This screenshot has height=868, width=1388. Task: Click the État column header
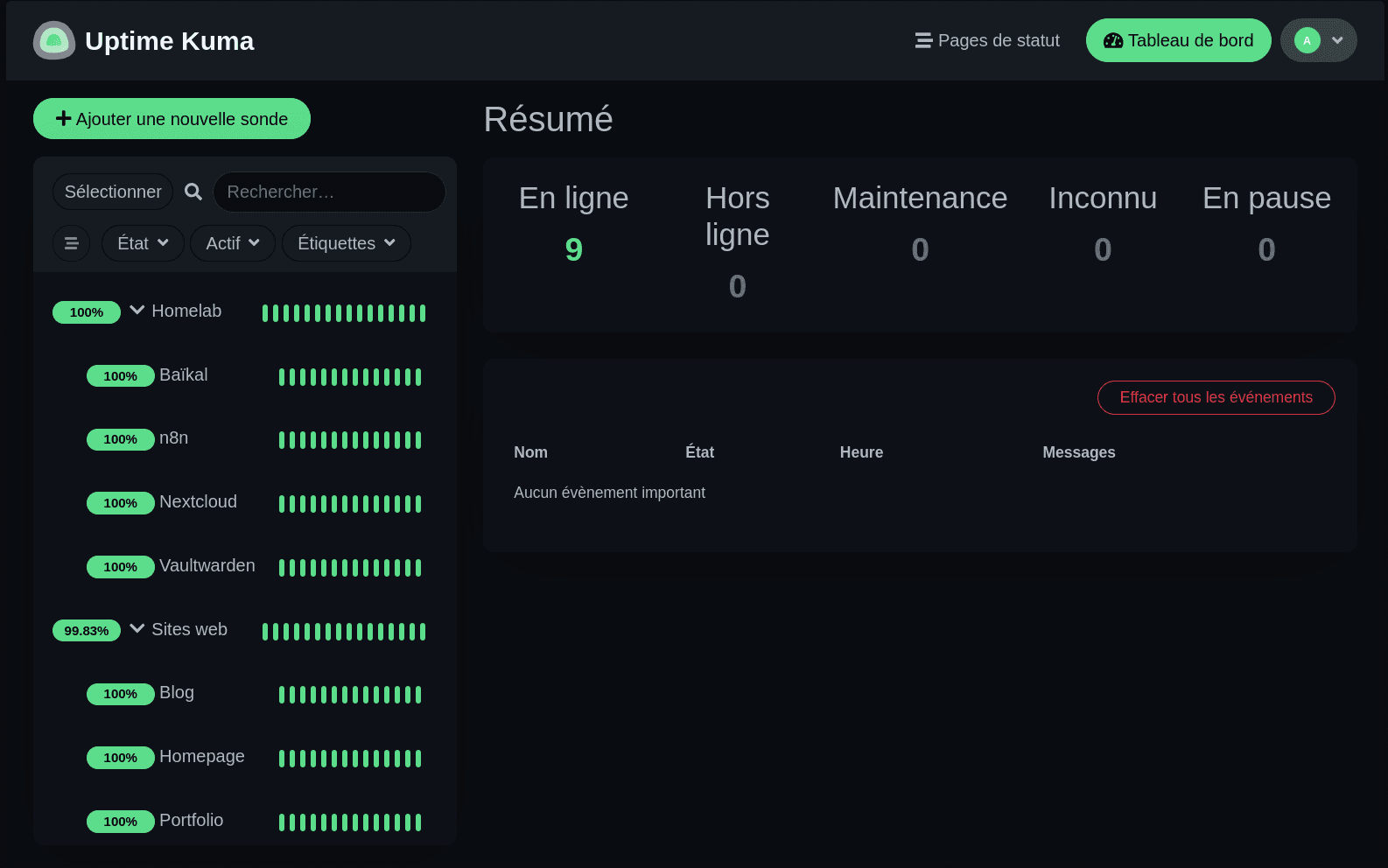(x=699, y=452)
